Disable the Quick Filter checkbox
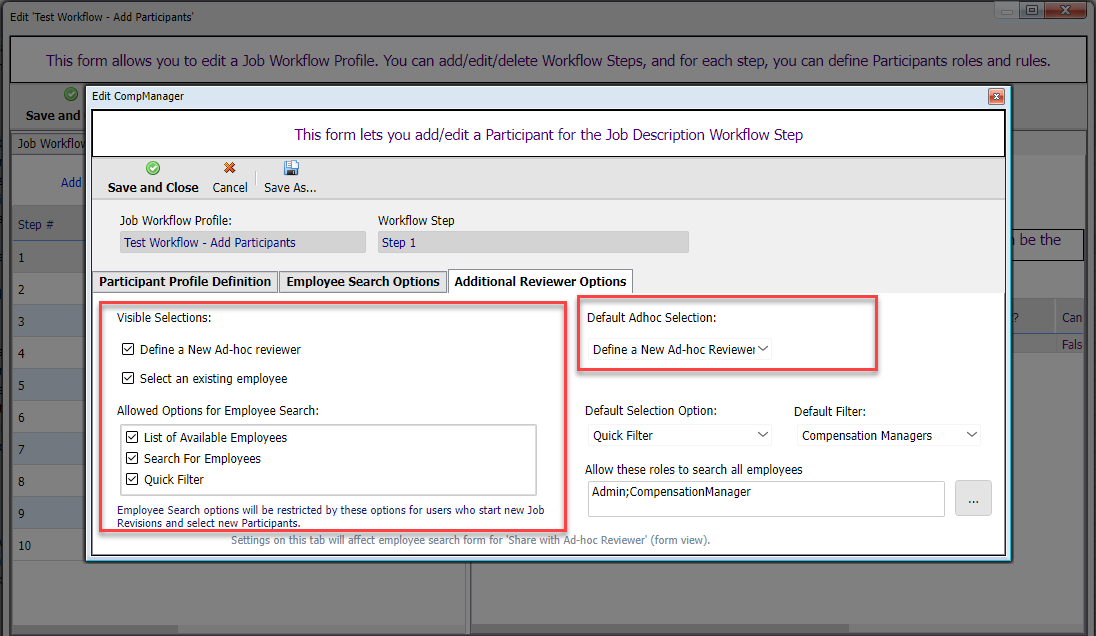Image resolution: width=1096 pixels, height=636 pixels. (133, 480)
